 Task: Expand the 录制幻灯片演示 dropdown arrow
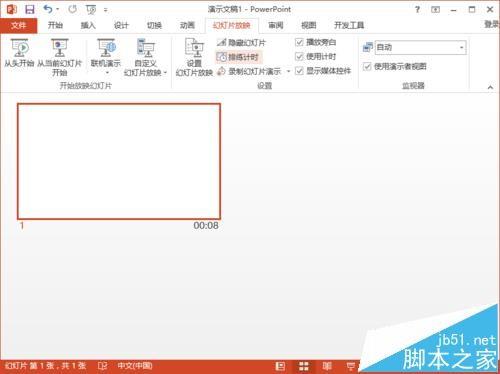click(x=288, y=71)
